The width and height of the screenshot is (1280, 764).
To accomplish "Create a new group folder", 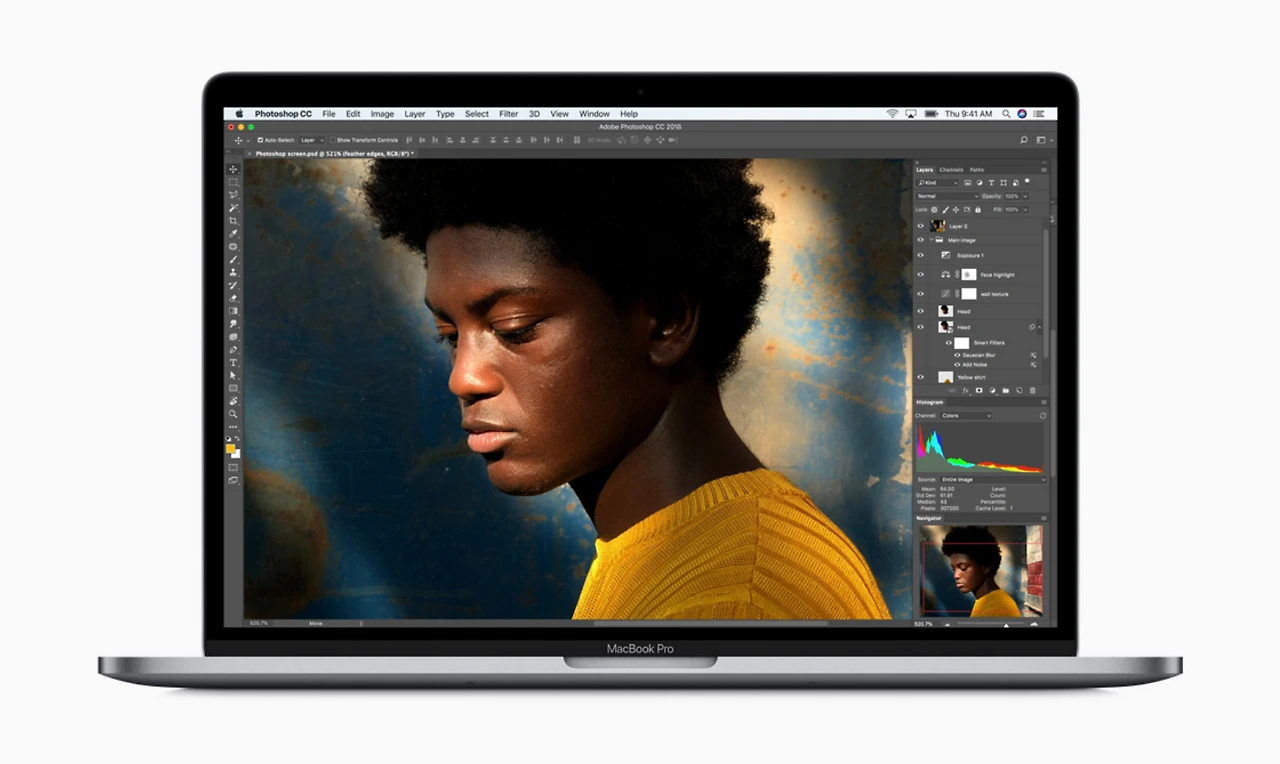I will click(1004, 390).
